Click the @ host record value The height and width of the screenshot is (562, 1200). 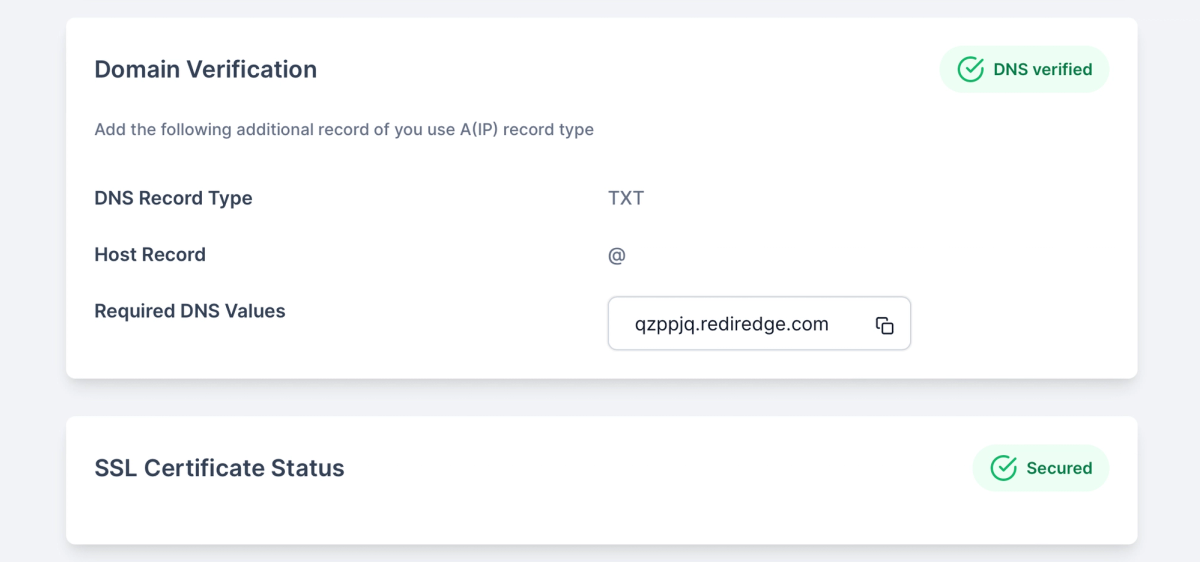pyautogui.click(x=617, y=255)
